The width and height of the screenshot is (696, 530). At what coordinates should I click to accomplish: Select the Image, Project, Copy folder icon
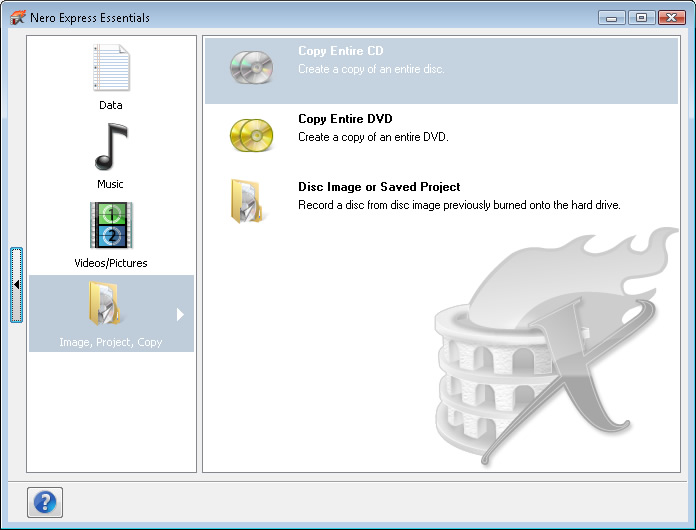coord(105,304)
